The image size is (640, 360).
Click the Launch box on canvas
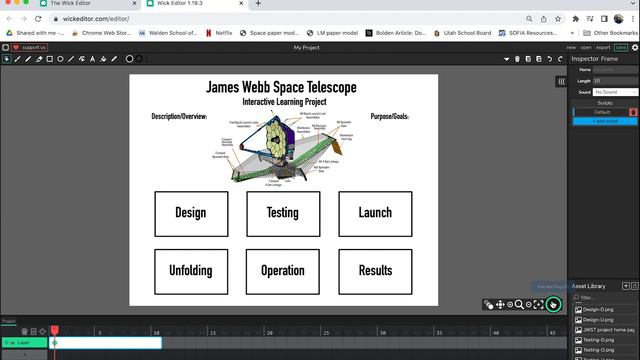click(375, 214)
